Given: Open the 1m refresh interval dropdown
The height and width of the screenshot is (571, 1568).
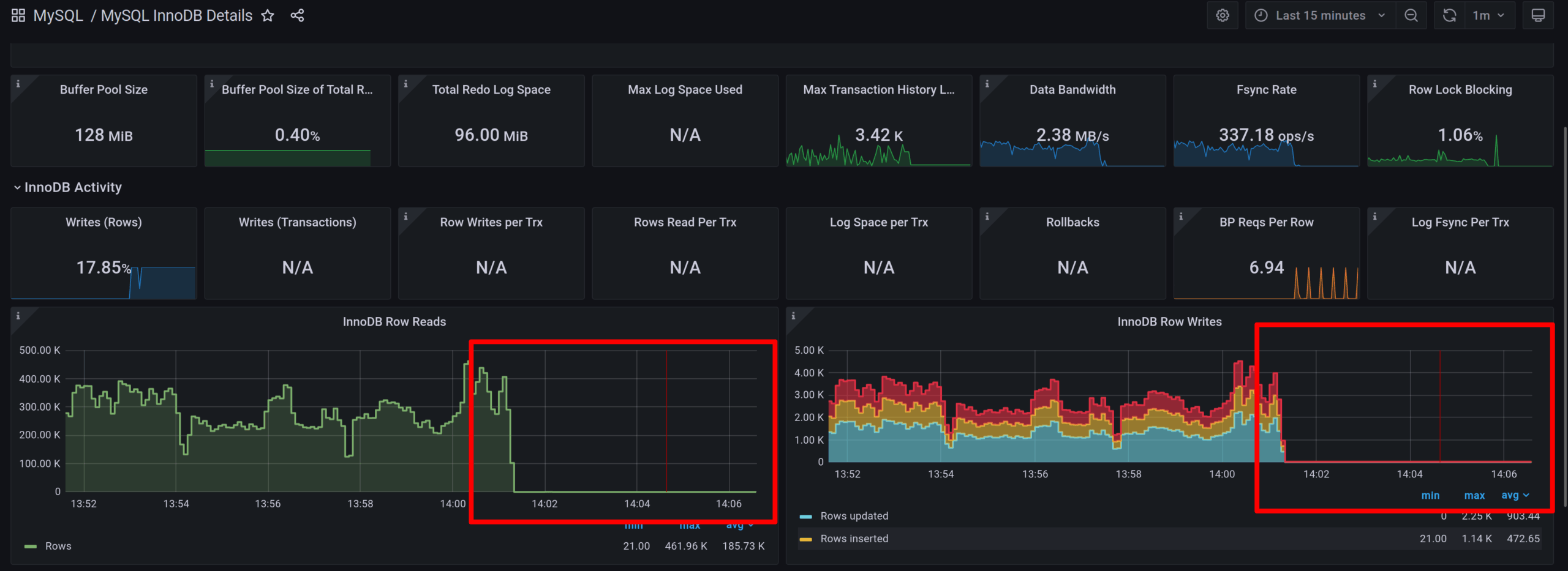Looking at the screenshot, I should [x=1488, y=15].
